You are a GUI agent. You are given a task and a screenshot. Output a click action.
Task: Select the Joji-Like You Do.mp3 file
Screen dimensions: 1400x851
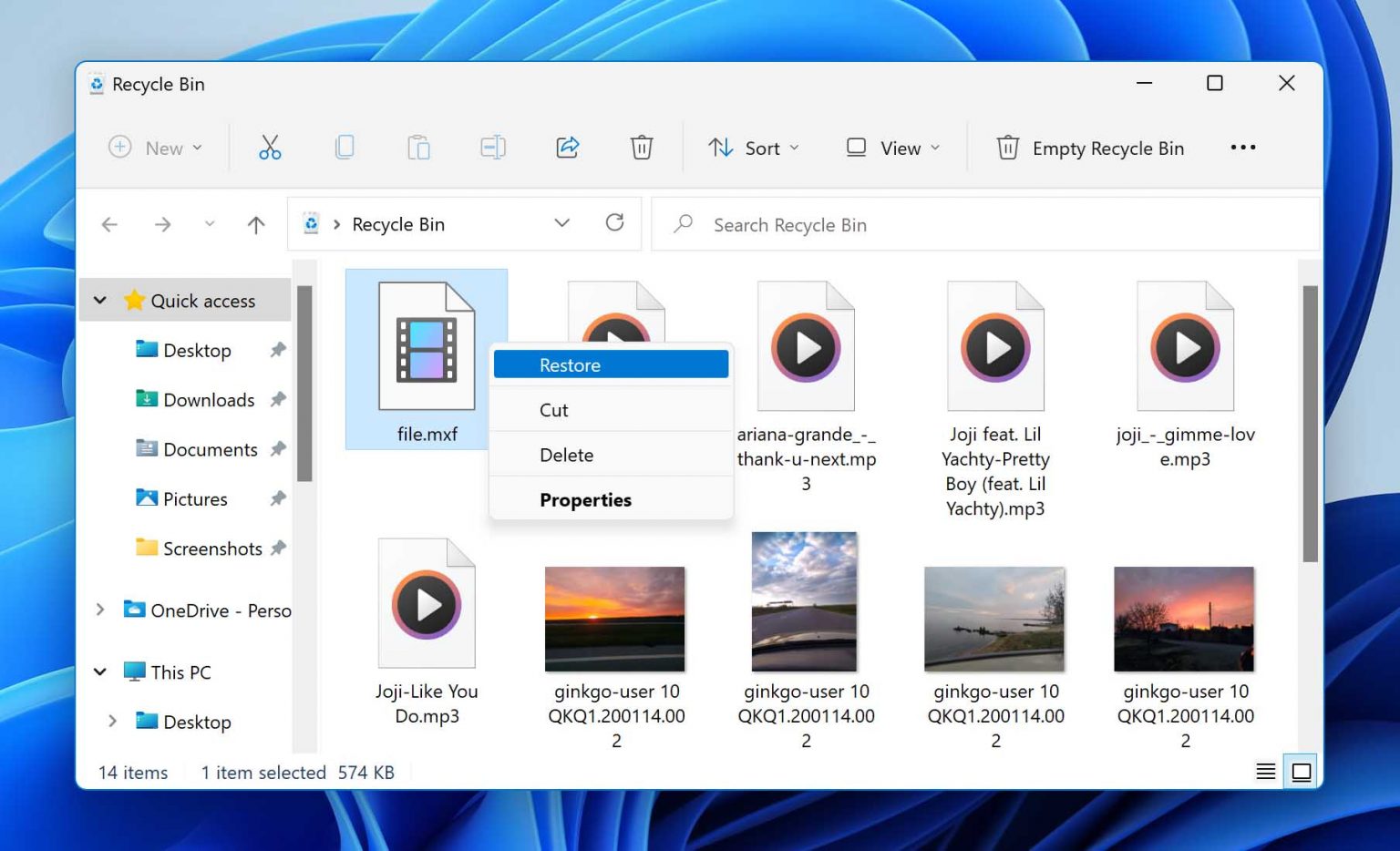tap(427, 604)
